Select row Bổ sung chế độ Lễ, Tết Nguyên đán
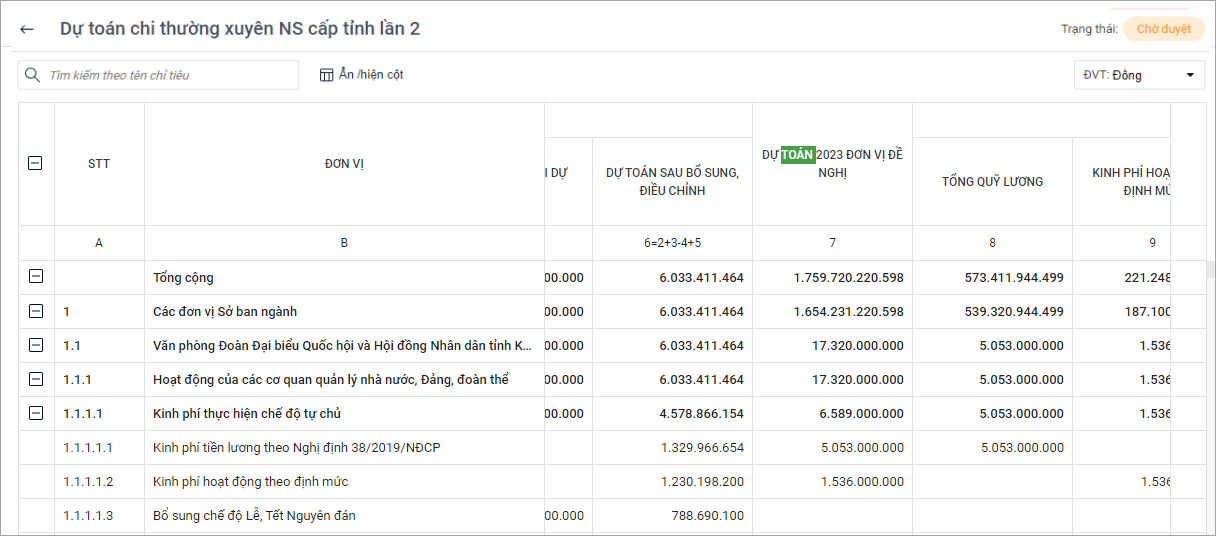The width and height of the screenshot is (1216, 536). tap(254, 515)
